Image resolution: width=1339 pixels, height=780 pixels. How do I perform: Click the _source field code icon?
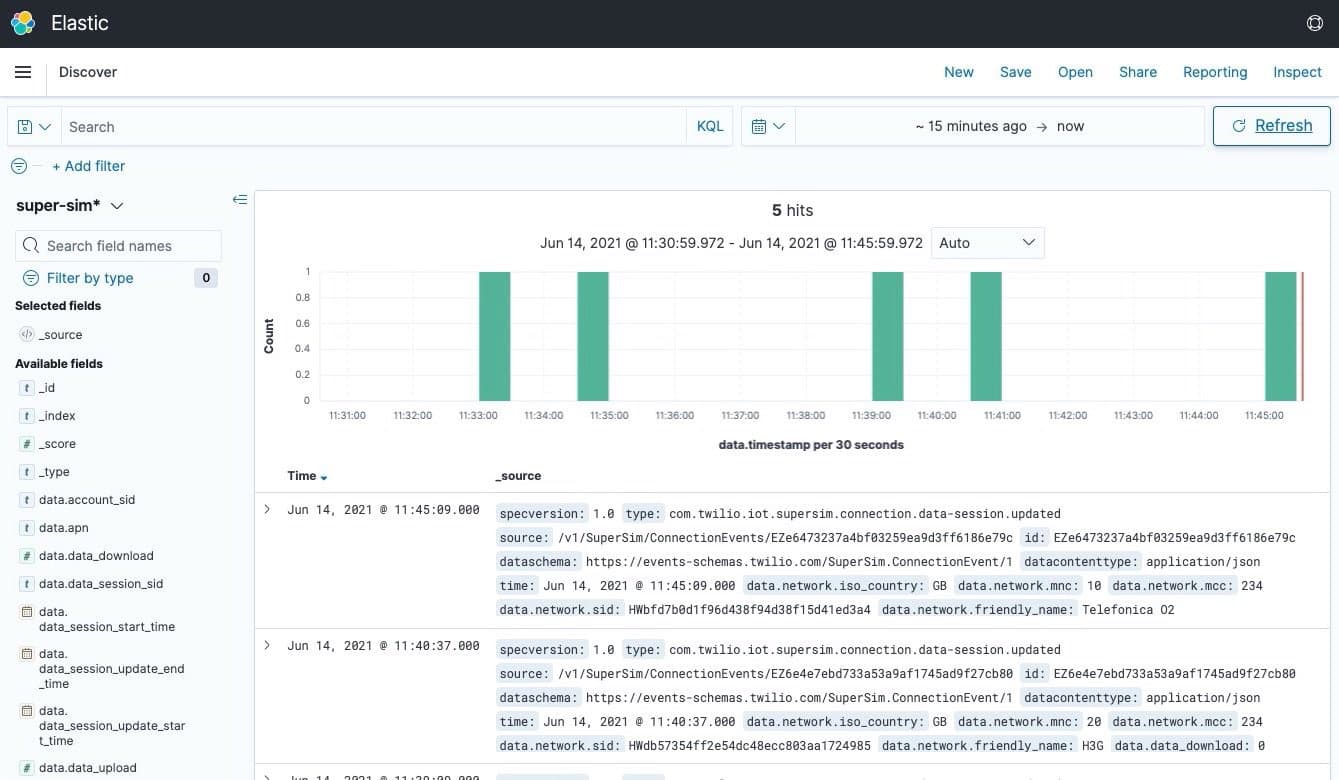click(x=26, y=335)
